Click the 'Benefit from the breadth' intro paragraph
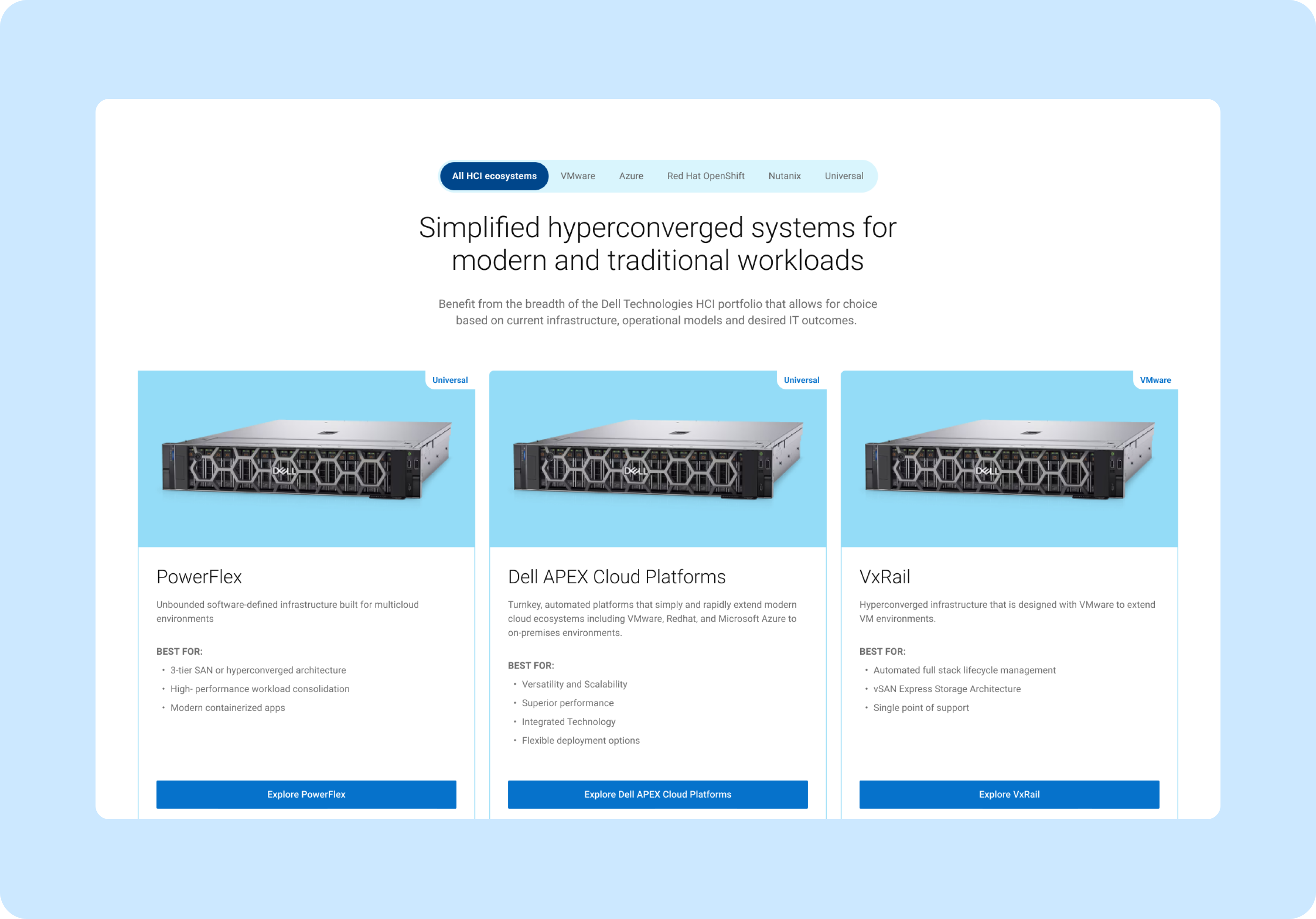 click(x=658, y=312)
